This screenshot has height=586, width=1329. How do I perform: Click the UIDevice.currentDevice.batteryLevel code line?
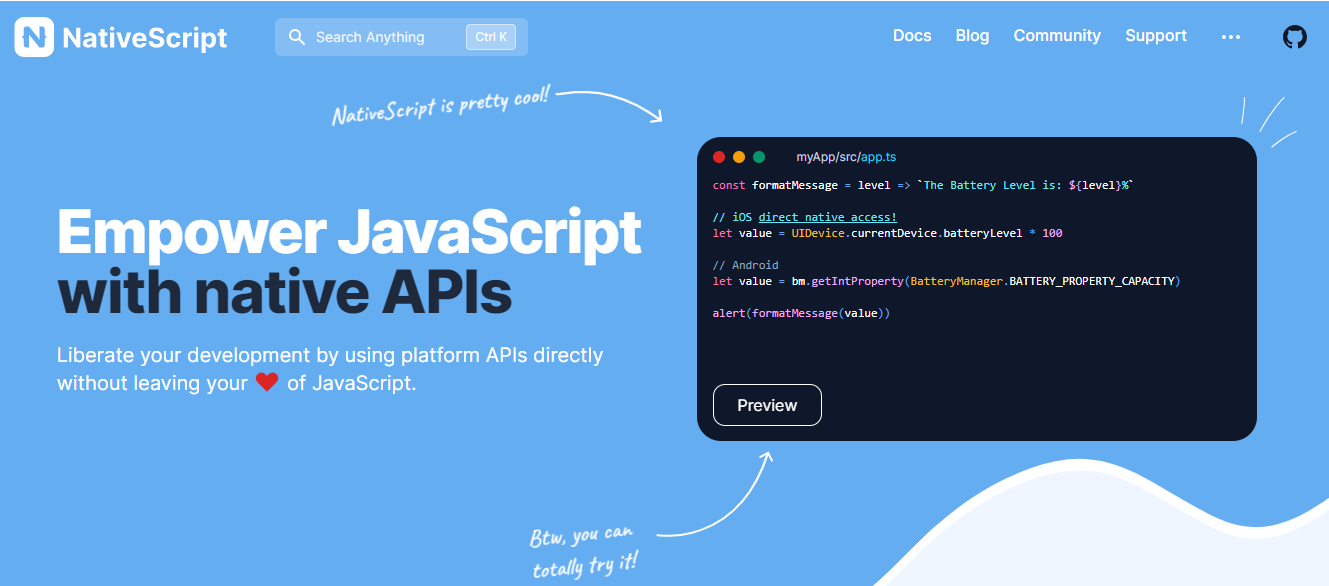tap(888, 233)
